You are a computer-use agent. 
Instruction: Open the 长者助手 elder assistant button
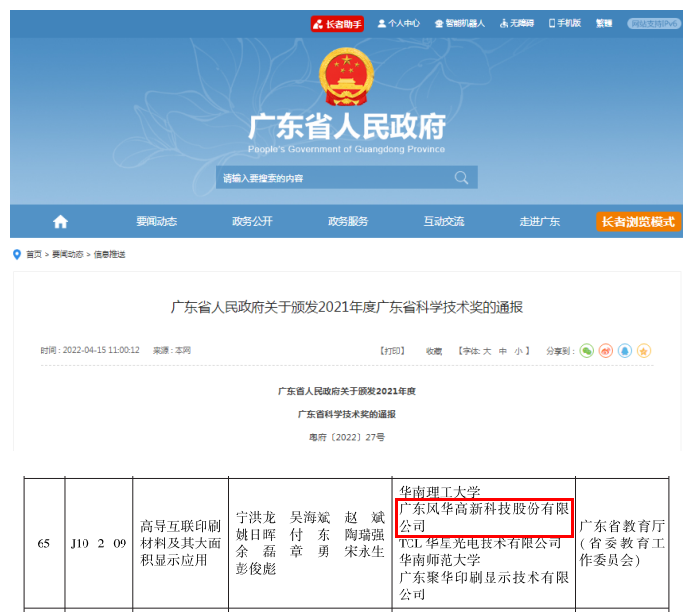pos(337,24)
